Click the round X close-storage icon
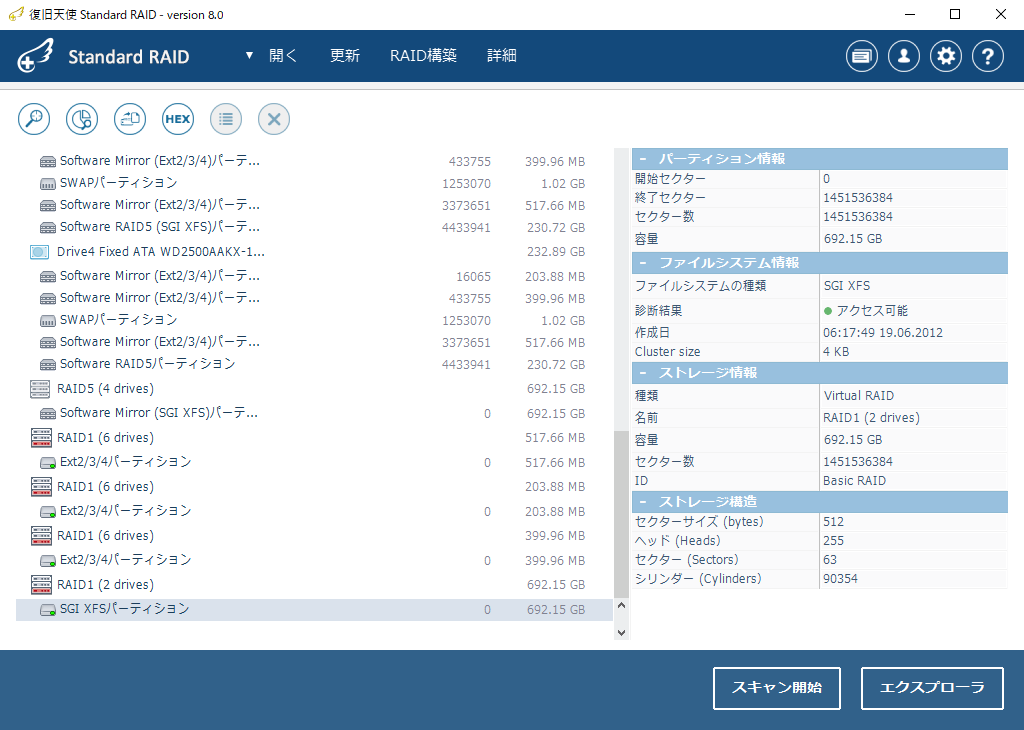1024x730 pixels. [x=274, y=119]
